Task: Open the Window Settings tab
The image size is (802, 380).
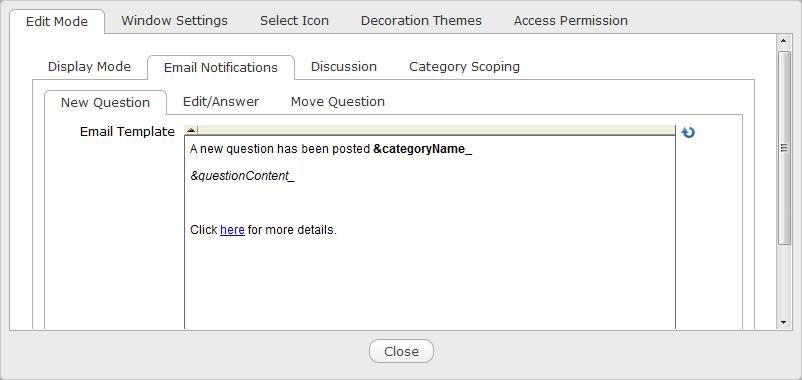Action: pos(174,21)
